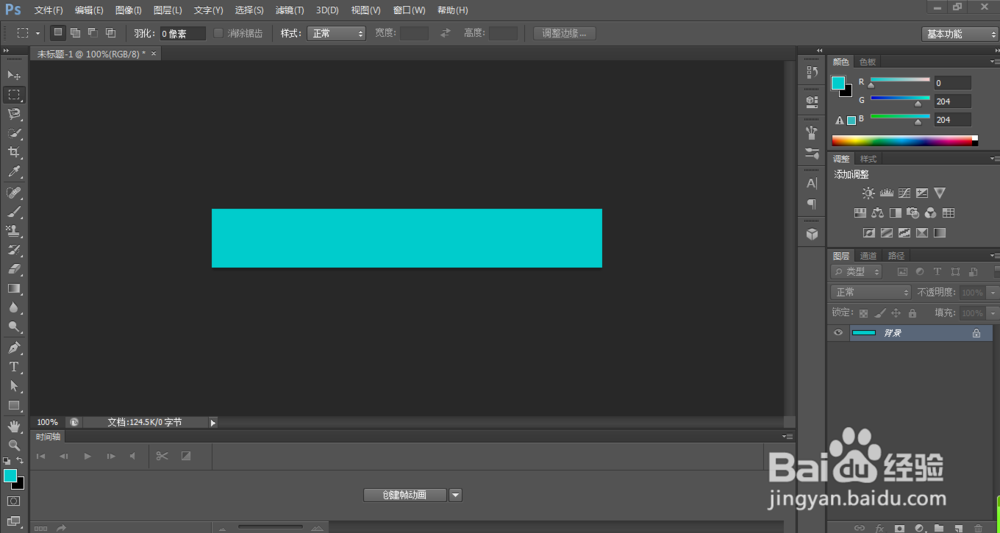Select the Quick Selection tool
1000x533 pixels.
click(14, 133)
